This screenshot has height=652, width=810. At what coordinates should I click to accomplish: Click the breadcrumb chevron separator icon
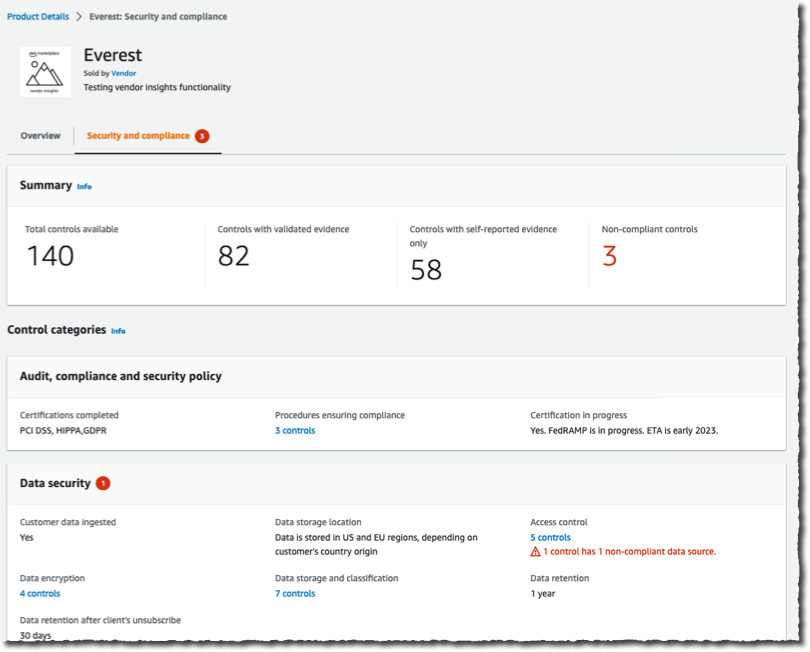pyautogui.click(x=79, y=17)
